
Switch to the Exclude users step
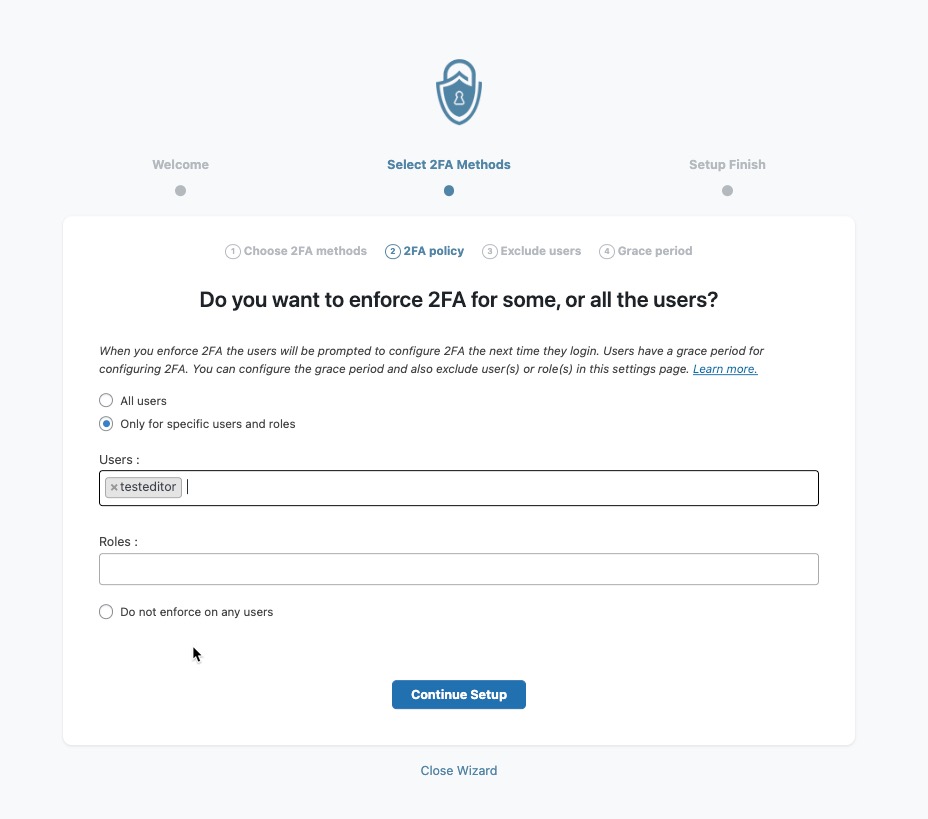point(540,251)
